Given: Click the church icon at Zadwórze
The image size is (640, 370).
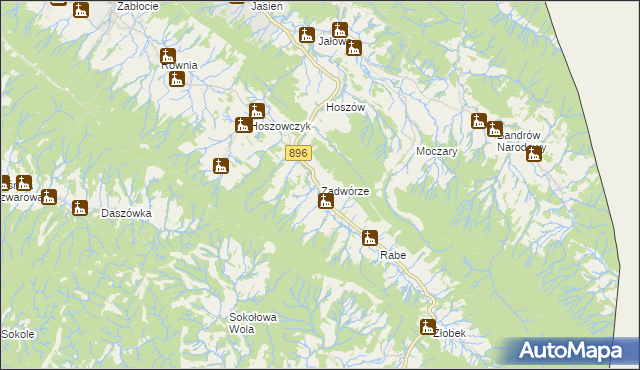Looking at the screenshot, I should [x=326, y=201].
